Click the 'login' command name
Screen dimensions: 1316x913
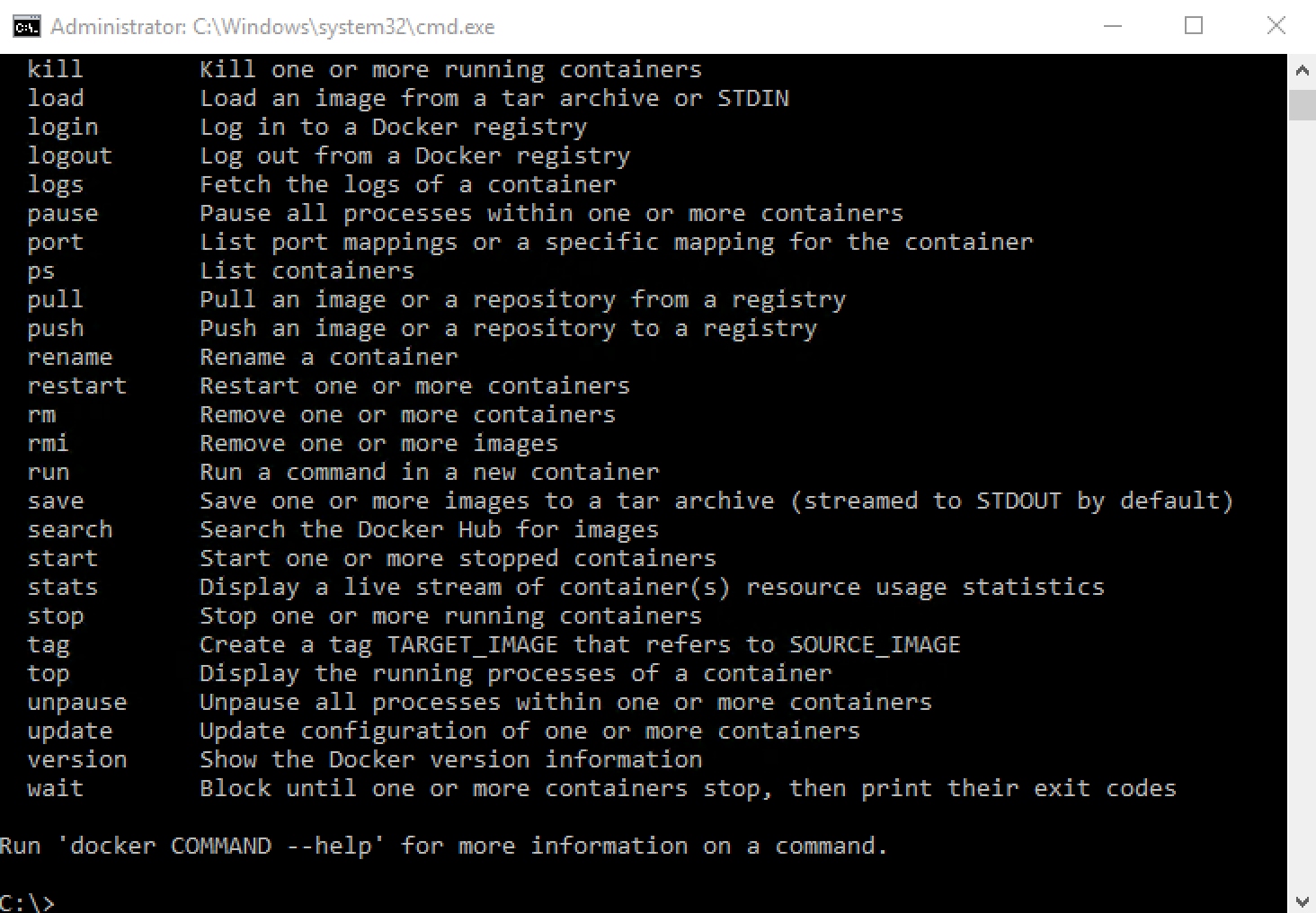coord(63,127)
